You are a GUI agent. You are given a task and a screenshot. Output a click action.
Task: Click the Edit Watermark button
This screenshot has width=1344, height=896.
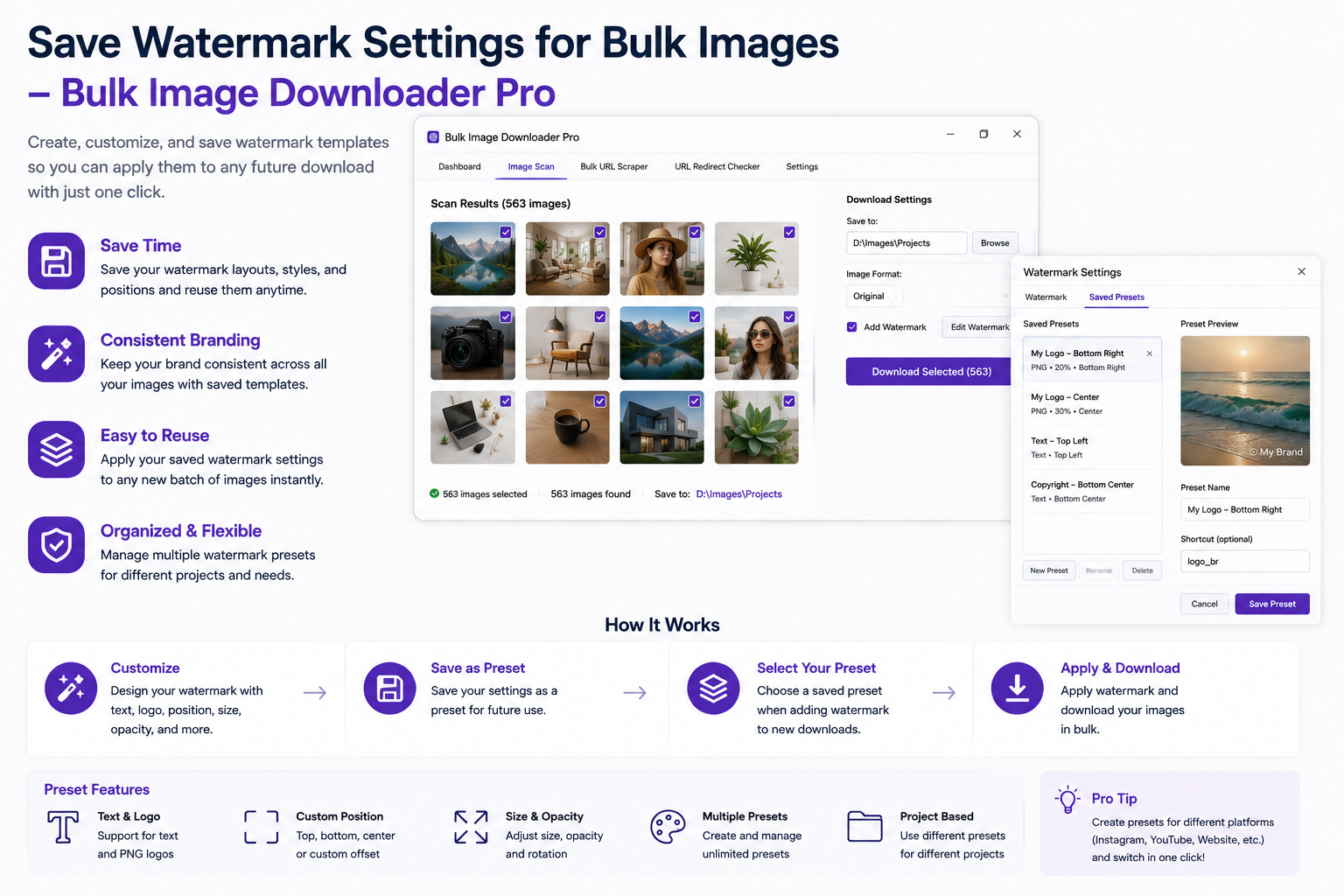point(976,327)
